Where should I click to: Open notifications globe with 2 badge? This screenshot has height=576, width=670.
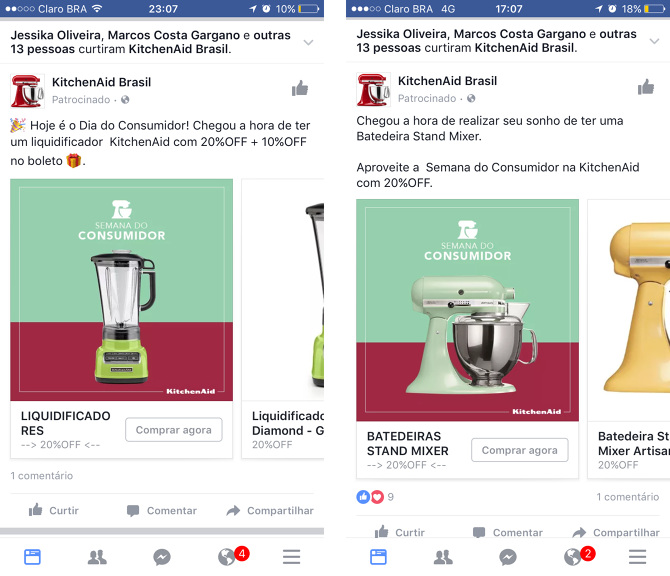tap(578, 556)
